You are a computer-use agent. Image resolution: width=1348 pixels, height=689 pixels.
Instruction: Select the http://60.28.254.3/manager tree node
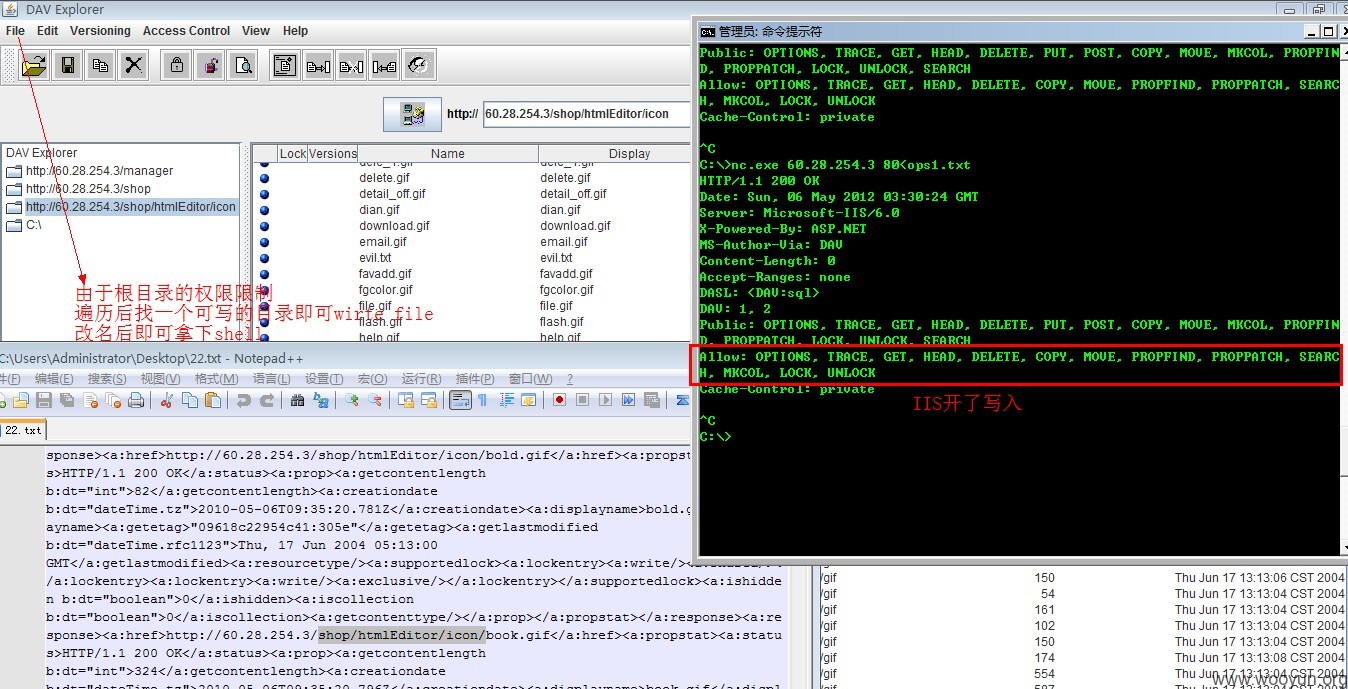[99, 171]
